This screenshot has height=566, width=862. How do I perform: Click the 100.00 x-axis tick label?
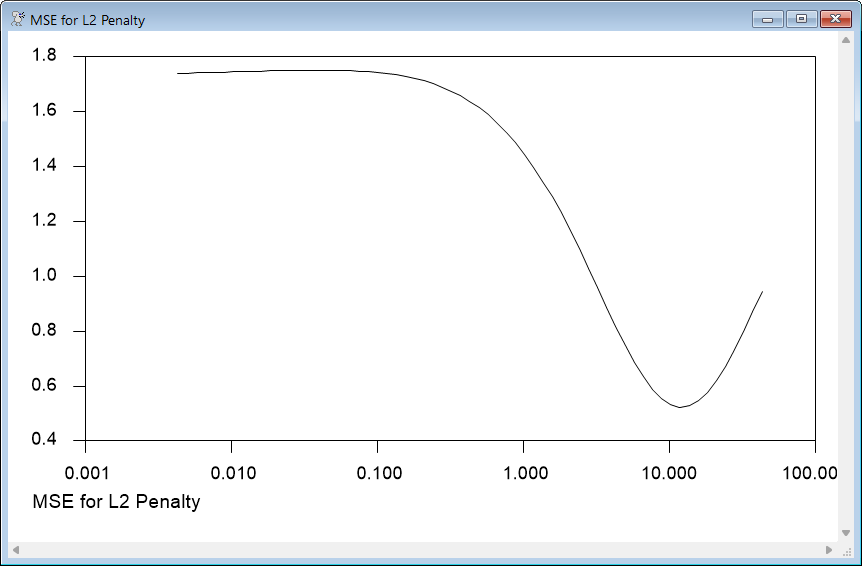tap(812, 472)
